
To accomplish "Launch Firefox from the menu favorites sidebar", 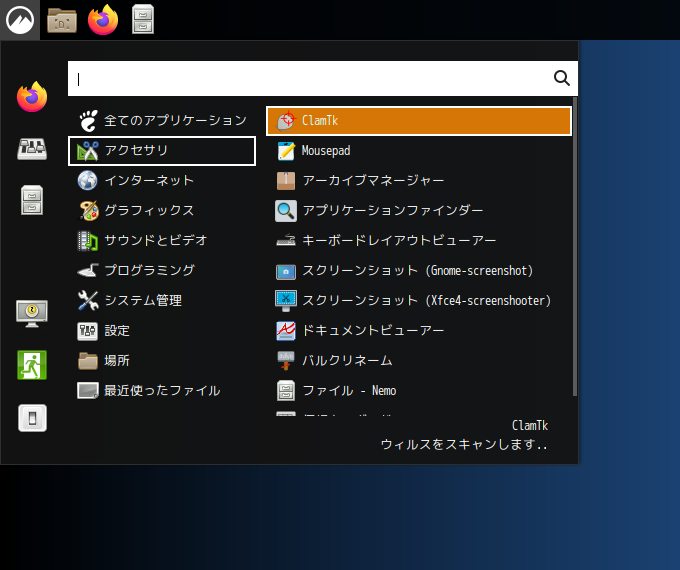I will point(32,97).
